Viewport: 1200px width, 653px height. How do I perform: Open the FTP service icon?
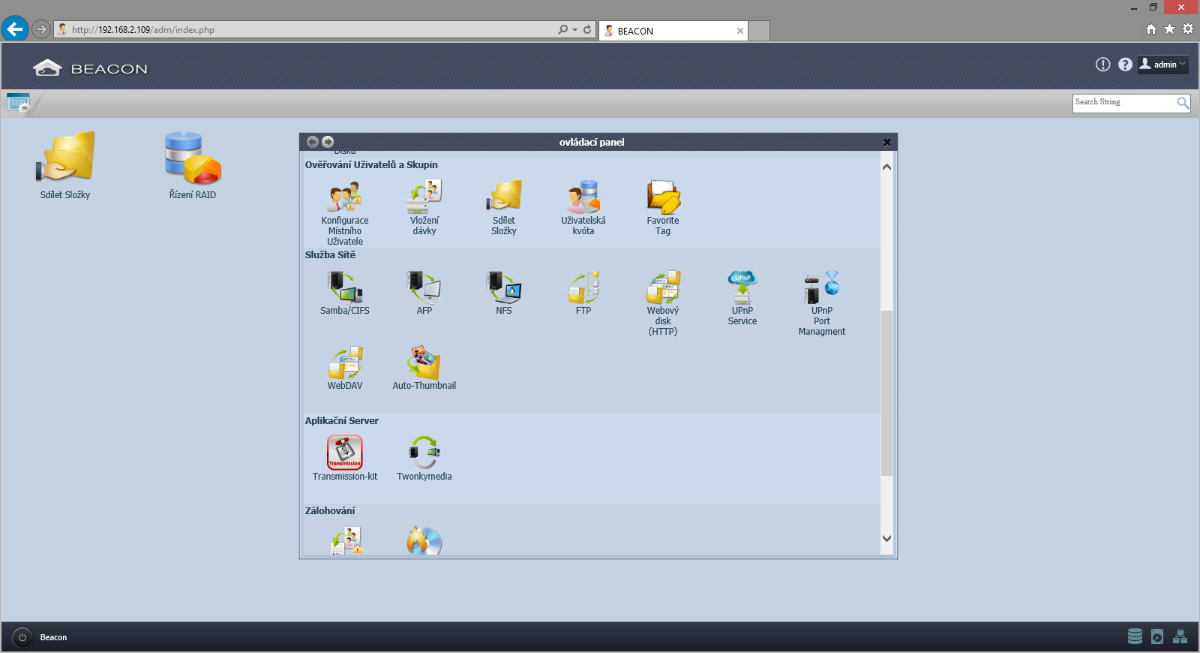click(x=583, y=288)
